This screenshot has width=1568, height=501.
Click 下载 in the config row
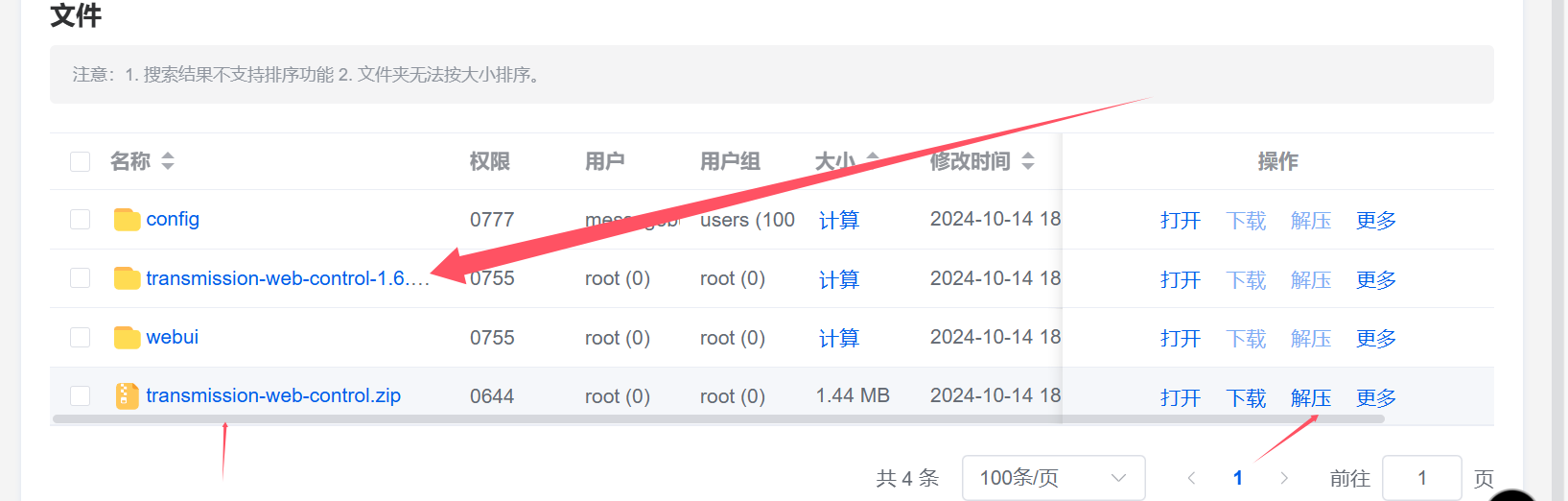point(1246,221)
